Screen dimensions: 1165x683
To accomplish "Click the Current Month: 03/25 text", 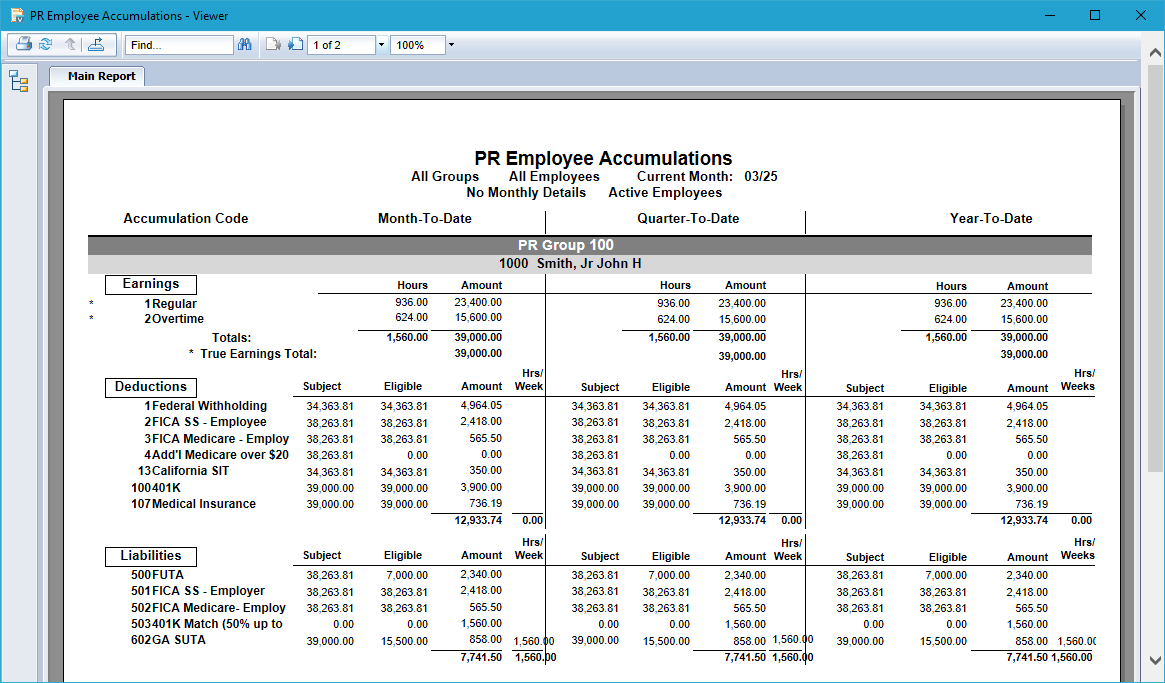I will click(x=707, y=177).
